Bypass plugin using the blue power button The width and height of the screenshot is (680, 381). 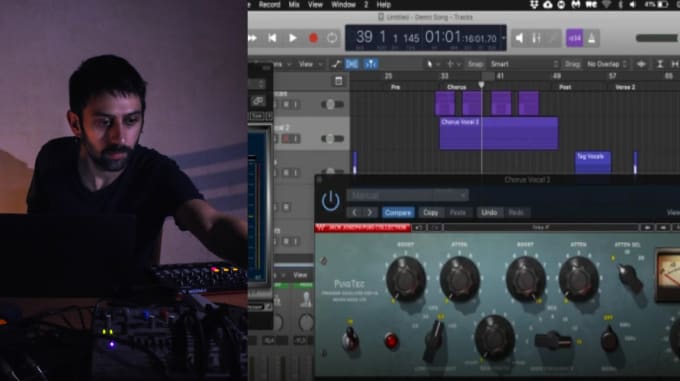coord(331,201)
